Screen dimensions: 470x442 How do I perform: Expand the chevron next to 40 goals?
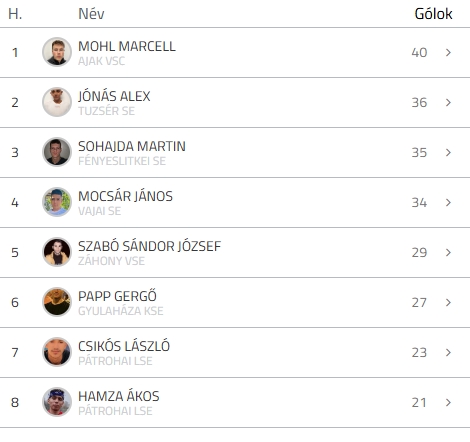[x=448, y=52]
